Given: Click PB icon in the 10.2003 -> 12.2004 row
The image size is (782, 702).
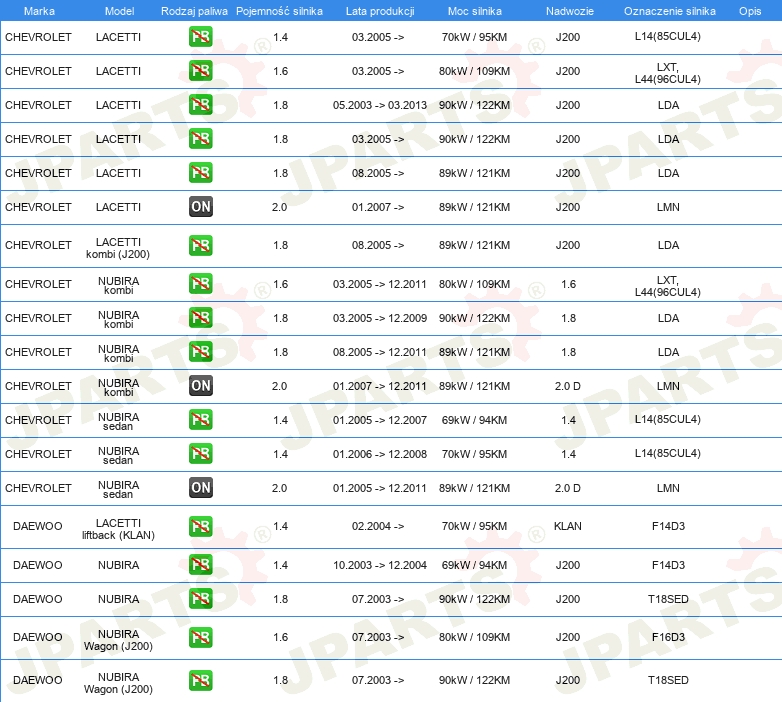Looking at the screenshot, I should click(200, 565).
